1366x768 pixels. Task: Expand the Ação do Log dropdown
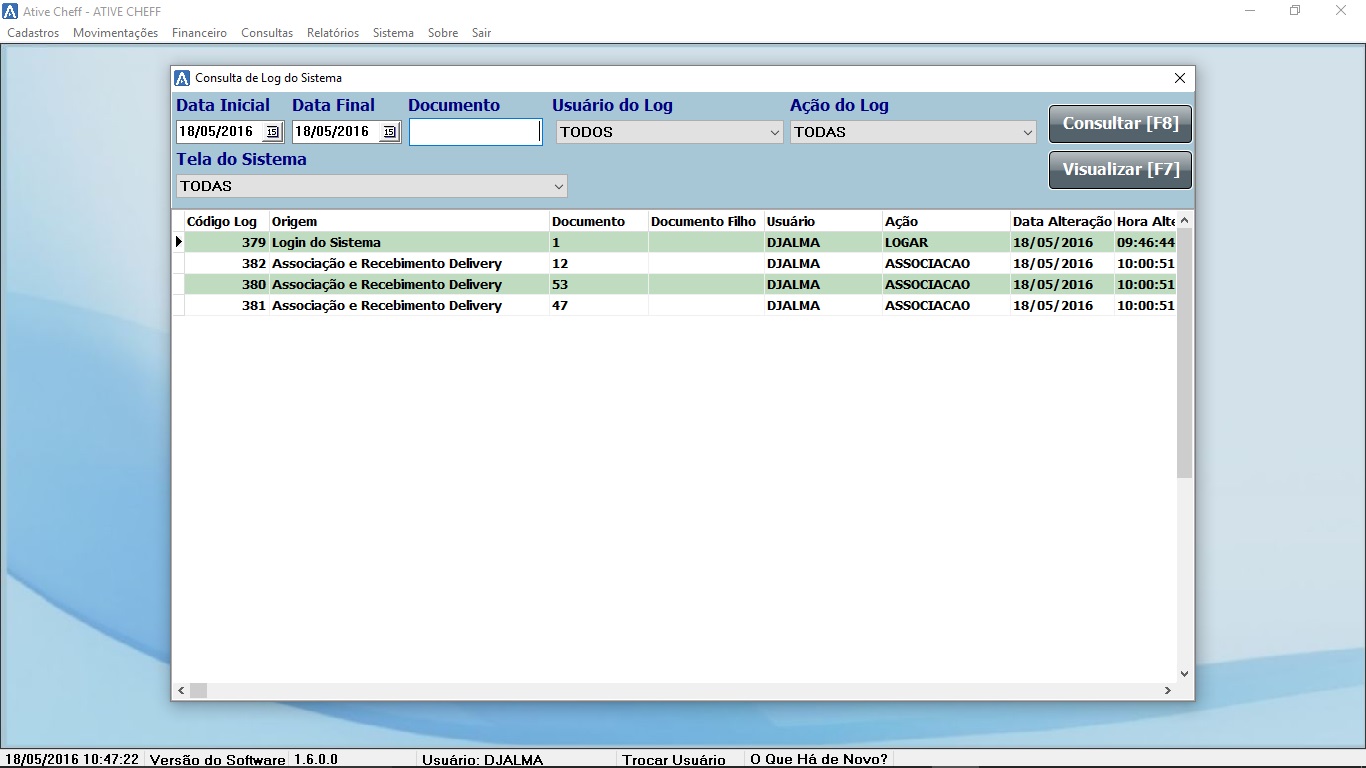point(1027,132)
